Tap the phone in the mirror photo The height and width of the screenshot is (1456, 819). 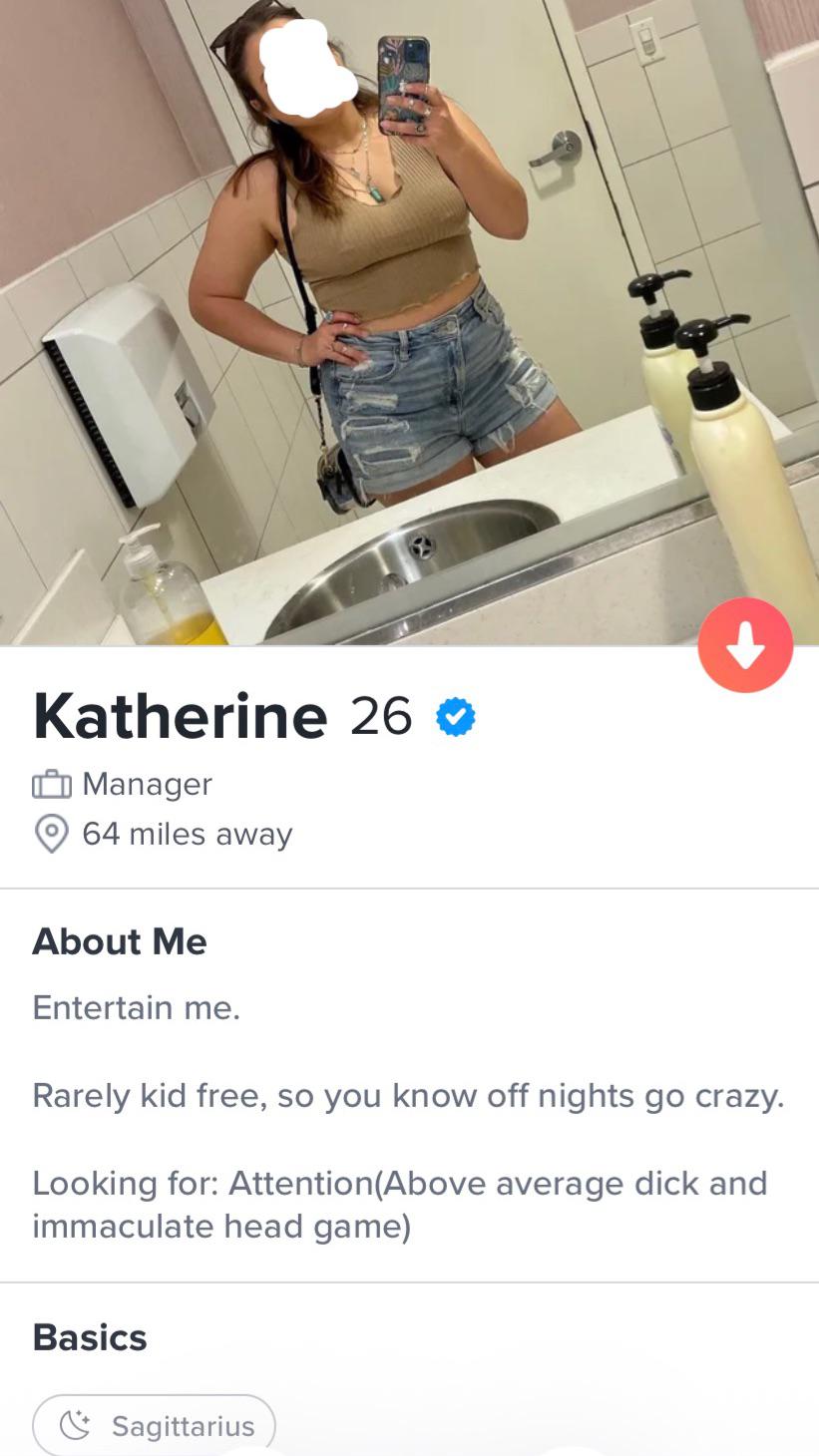403,84
